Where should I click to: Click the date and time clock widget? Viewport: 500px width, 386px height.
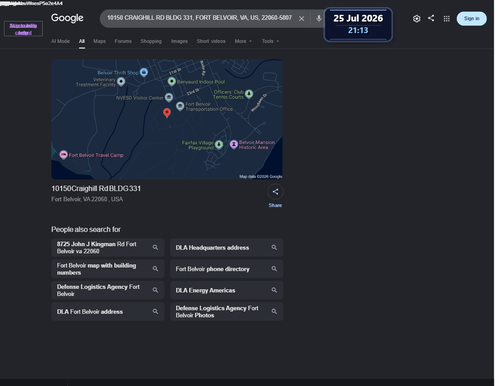[358, 24]
